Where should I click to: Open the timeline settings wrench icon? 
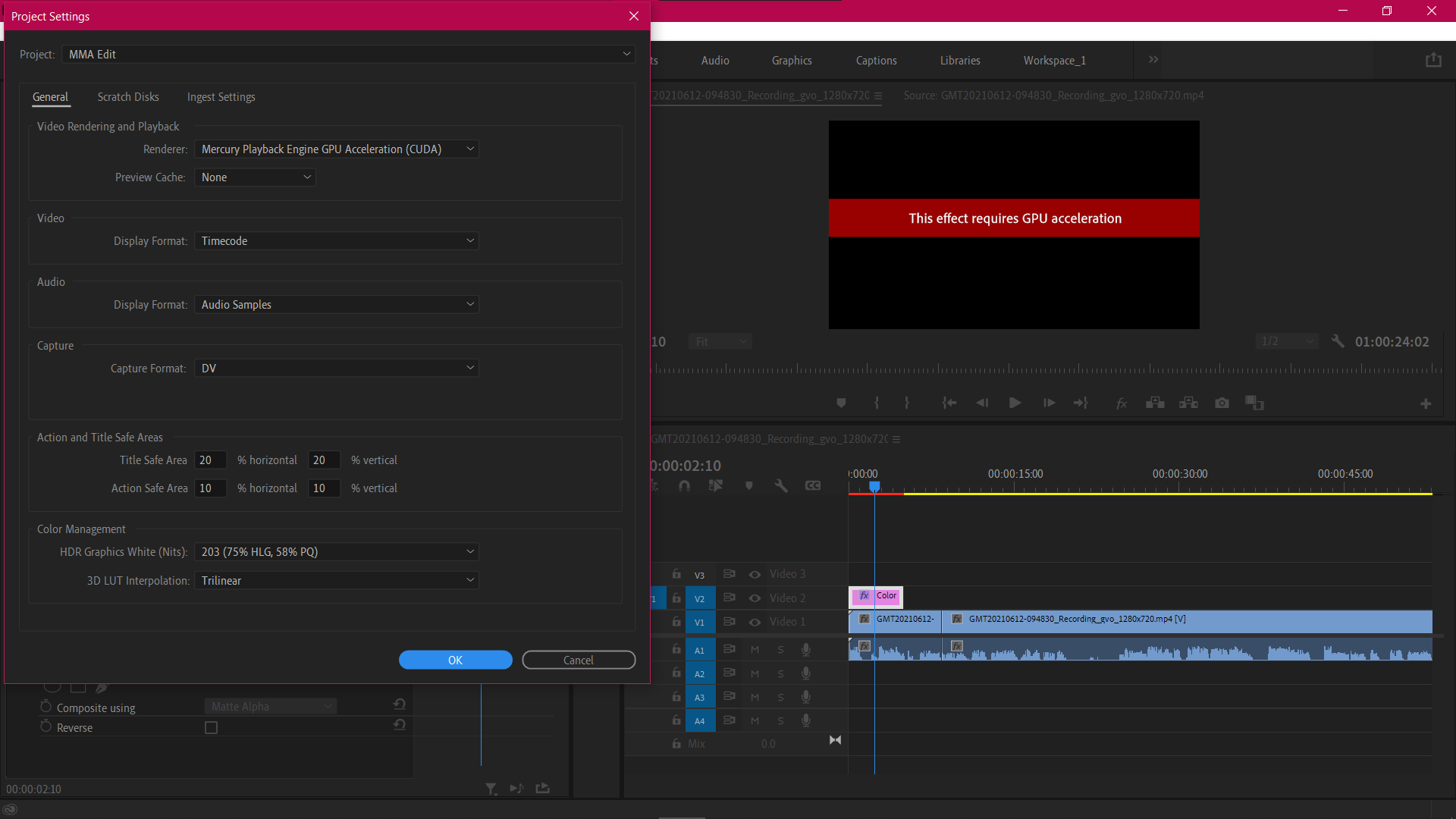click(781, 485)
